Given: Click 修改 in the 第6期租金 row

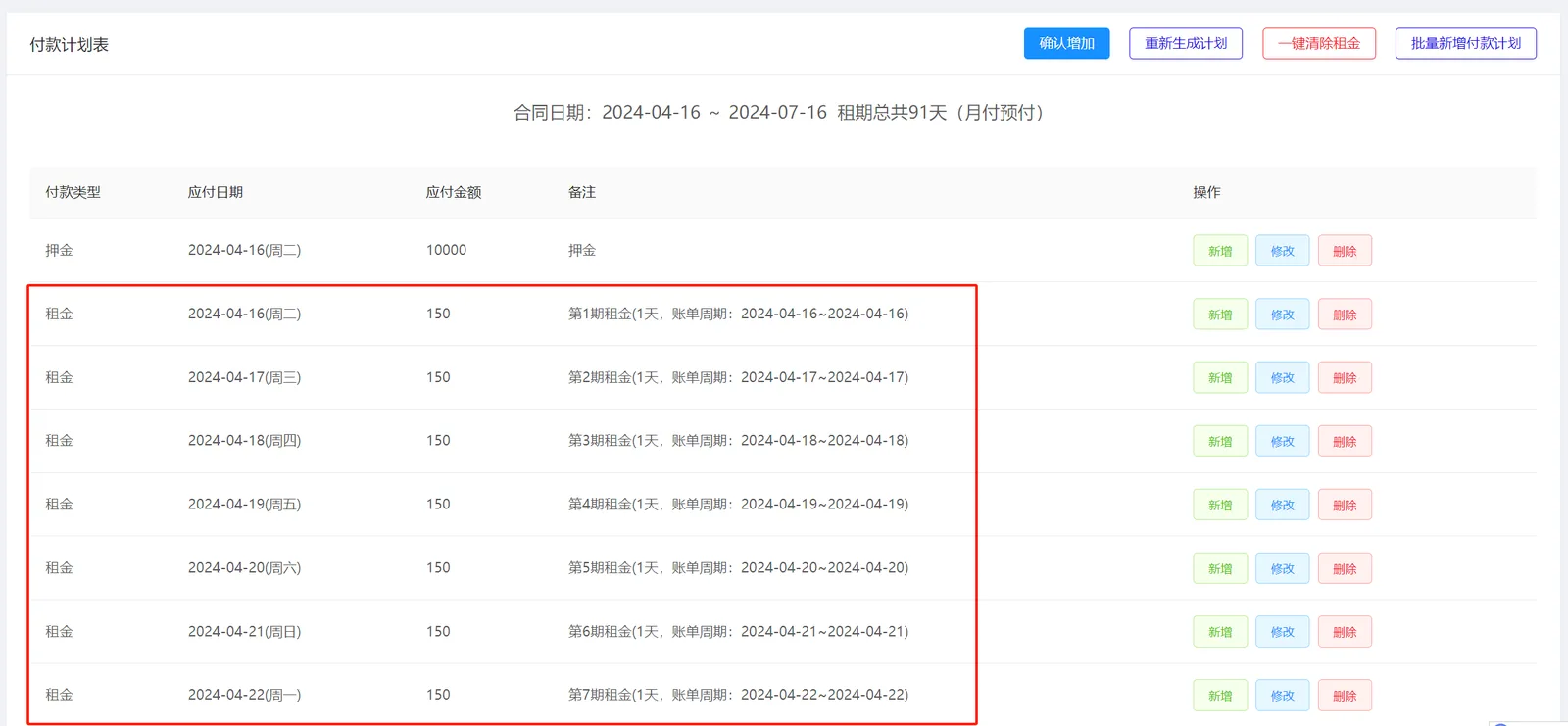Looking at the screenshot, I should point(1283,632).
